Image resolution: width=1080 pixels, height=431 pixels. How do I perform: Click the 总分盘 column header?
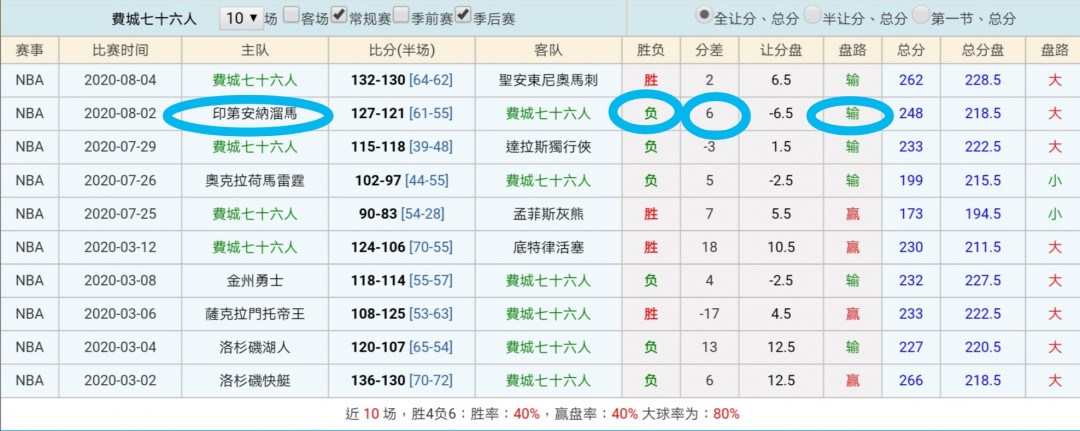(x=983, y=50)
